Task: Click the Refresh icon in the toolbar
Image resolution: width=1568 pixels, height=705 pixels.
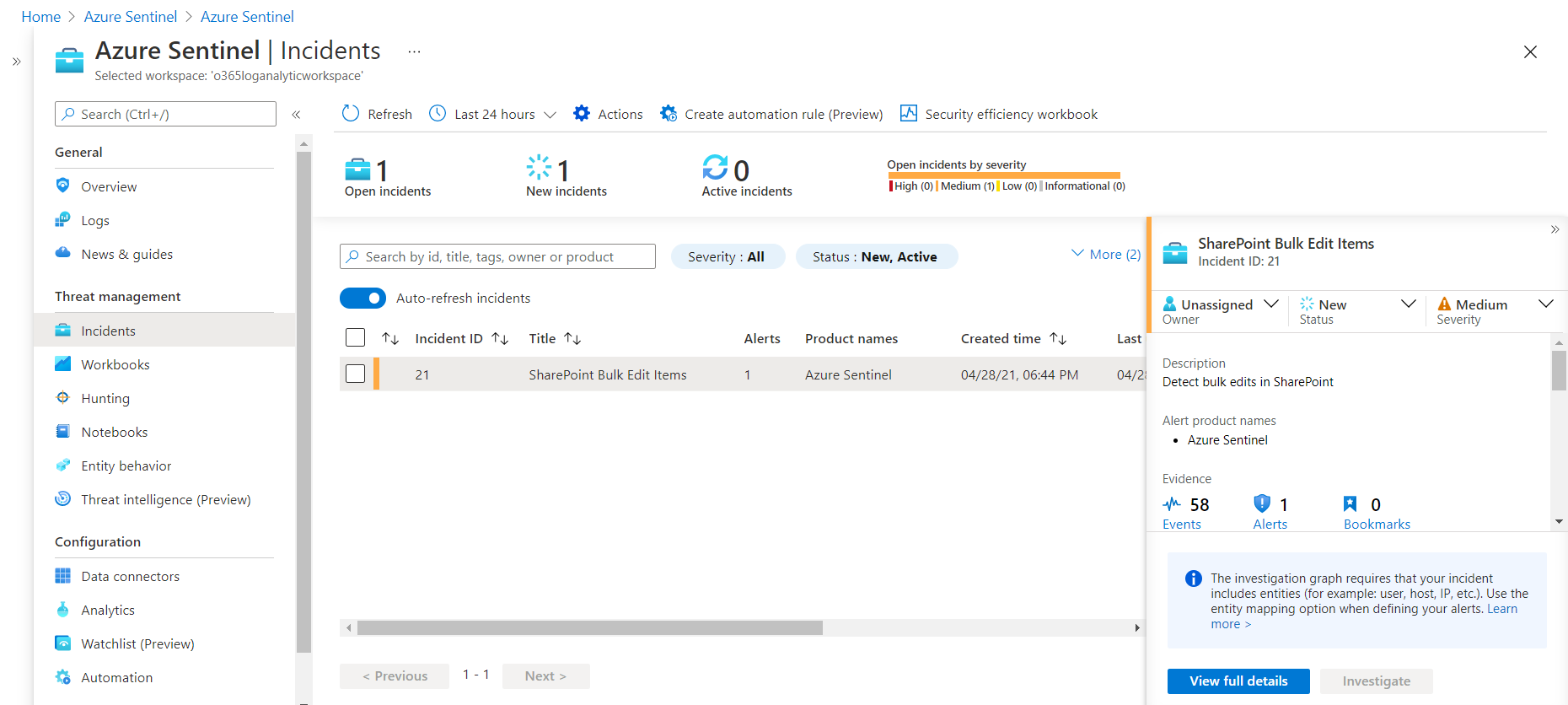Action: (x=351, y=114)
